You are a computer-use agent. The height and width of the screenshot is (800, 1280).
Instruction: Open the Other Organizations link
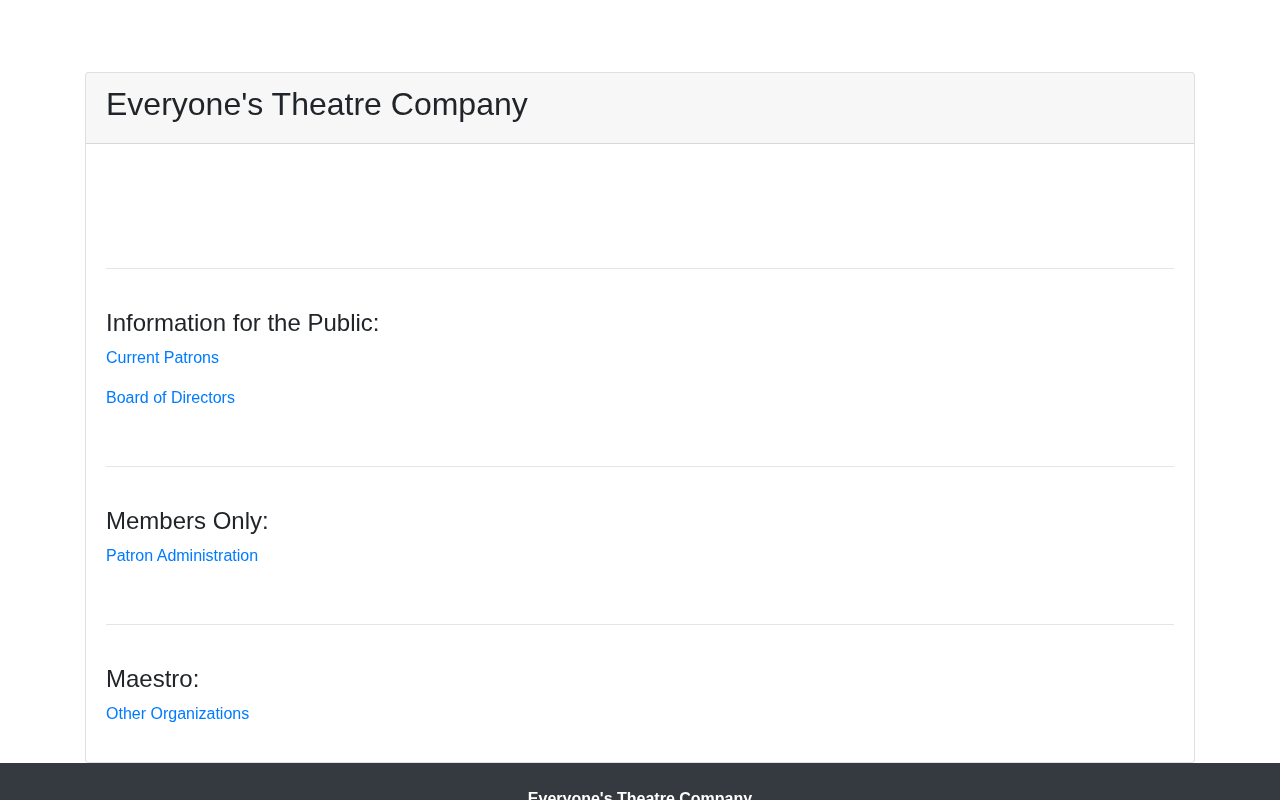tap(177, 714)
